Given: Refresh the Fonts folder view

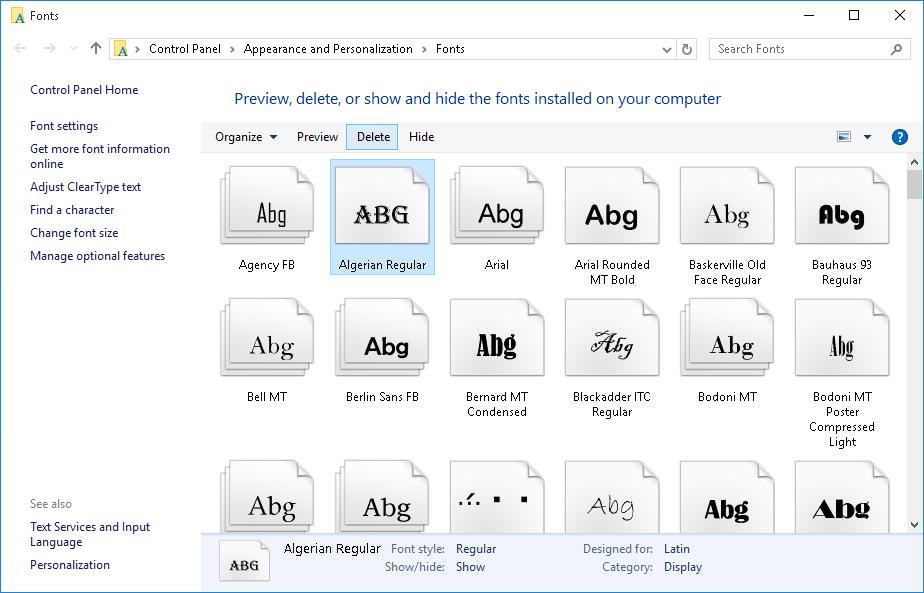Looking at the screenshot, I should pyautogui.click(x=684, y=48).
